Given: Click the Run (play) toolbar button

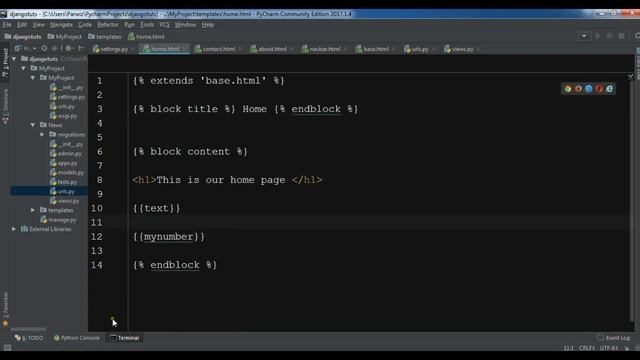Looking at the screenshot, I should tap(598, 36).
